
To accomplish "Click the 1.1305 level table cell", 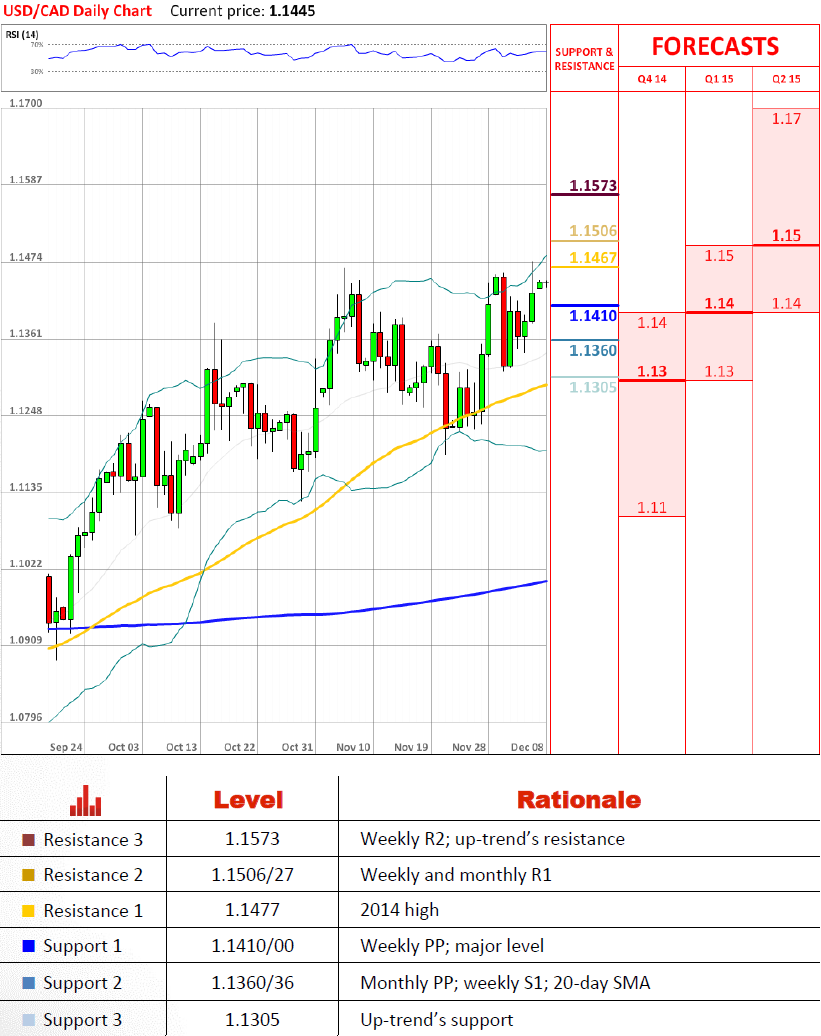I will pos(252,1019).
